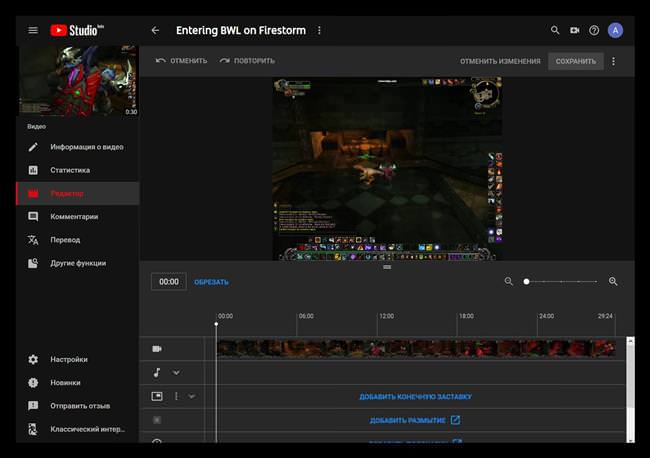Click the timeline panel resize handle
Image resolution: width=650 pixels, height=458 pixels.
387,267
